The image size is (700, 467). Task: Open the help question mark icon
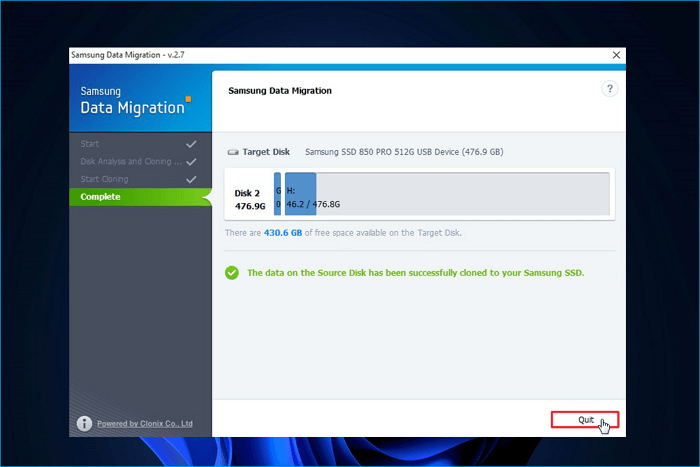[610, 89]
